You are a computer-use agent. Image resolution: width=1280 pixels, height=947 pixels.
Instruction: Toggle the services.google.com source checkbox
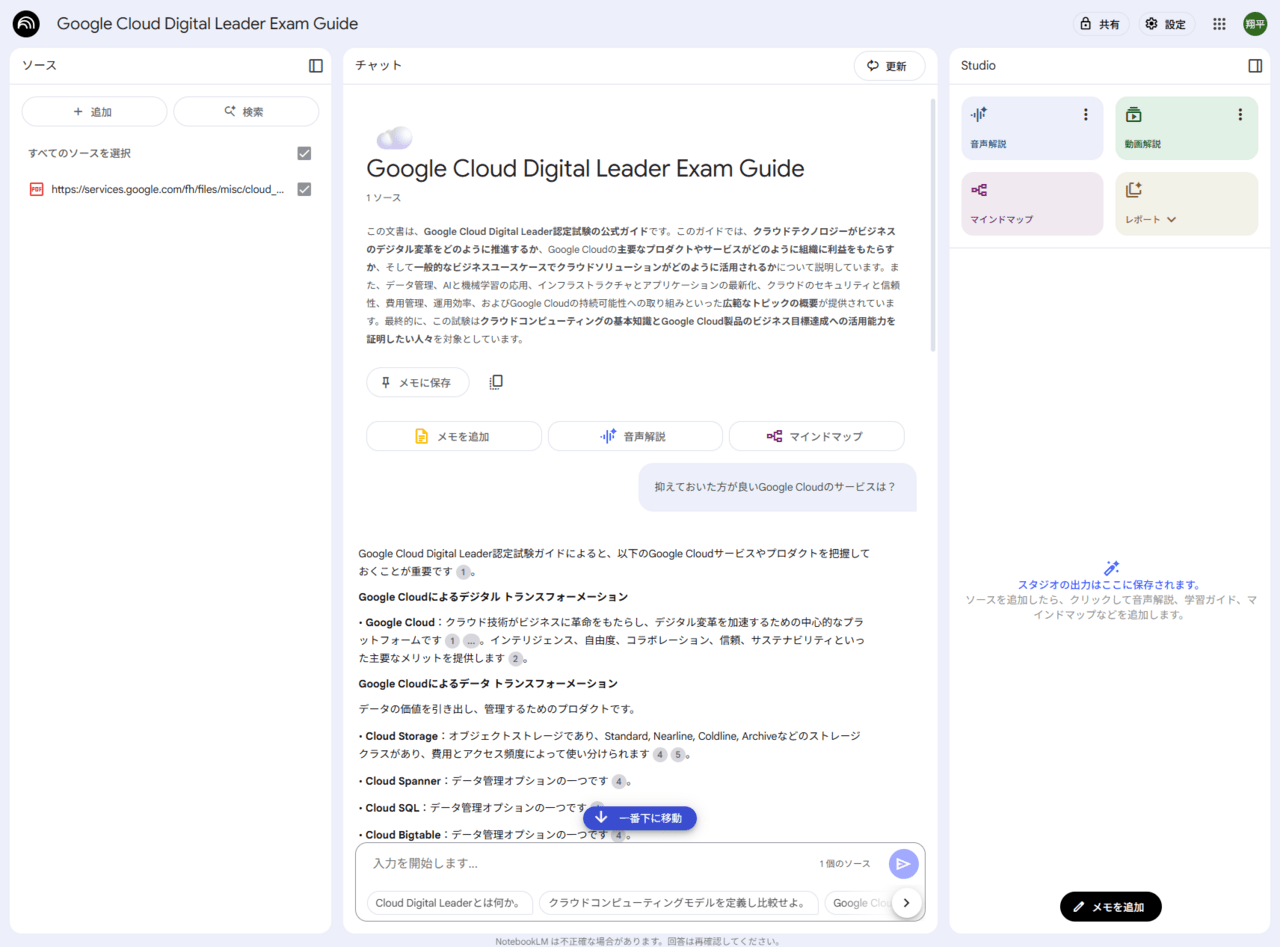(305, 189)
